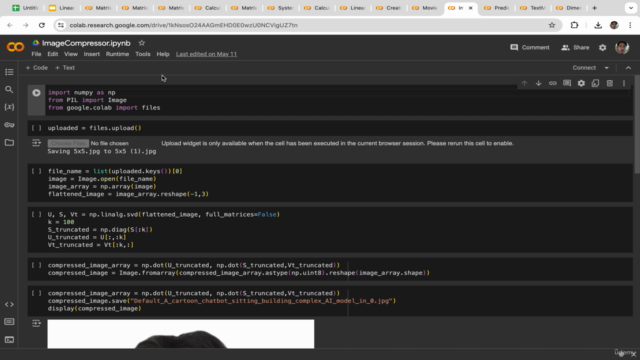Go back in browser history
The image size is (640, 360).
[10, 25]
